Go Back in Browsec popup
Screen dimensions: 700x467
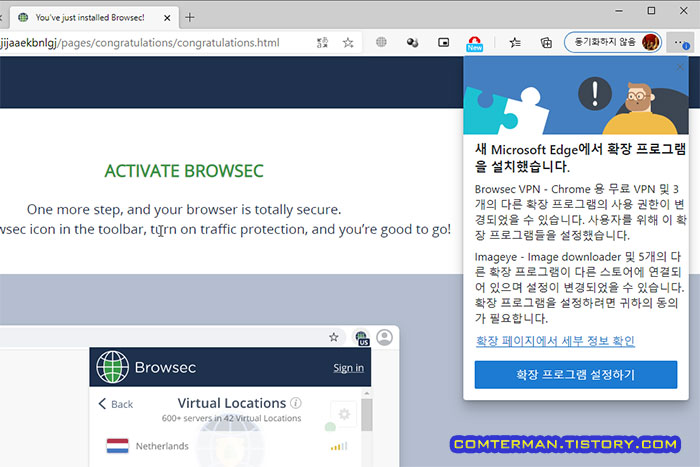click(x=116, y=404)
